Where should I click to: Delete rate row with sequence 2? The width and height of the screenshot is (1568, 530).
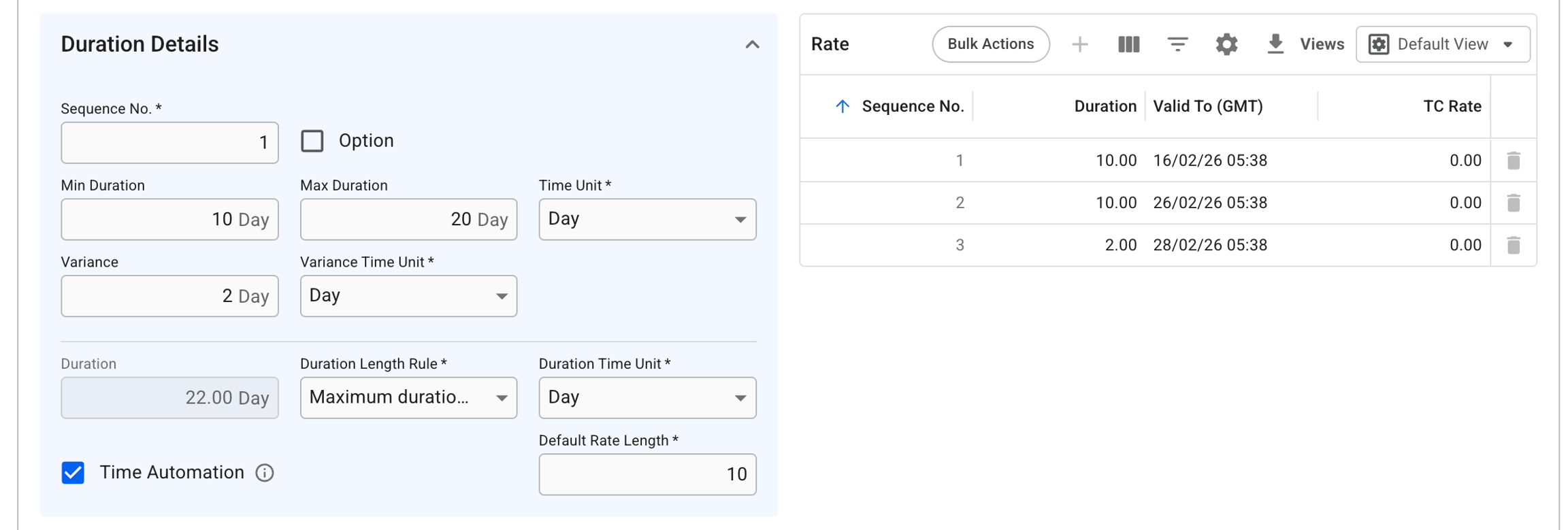1514,203
